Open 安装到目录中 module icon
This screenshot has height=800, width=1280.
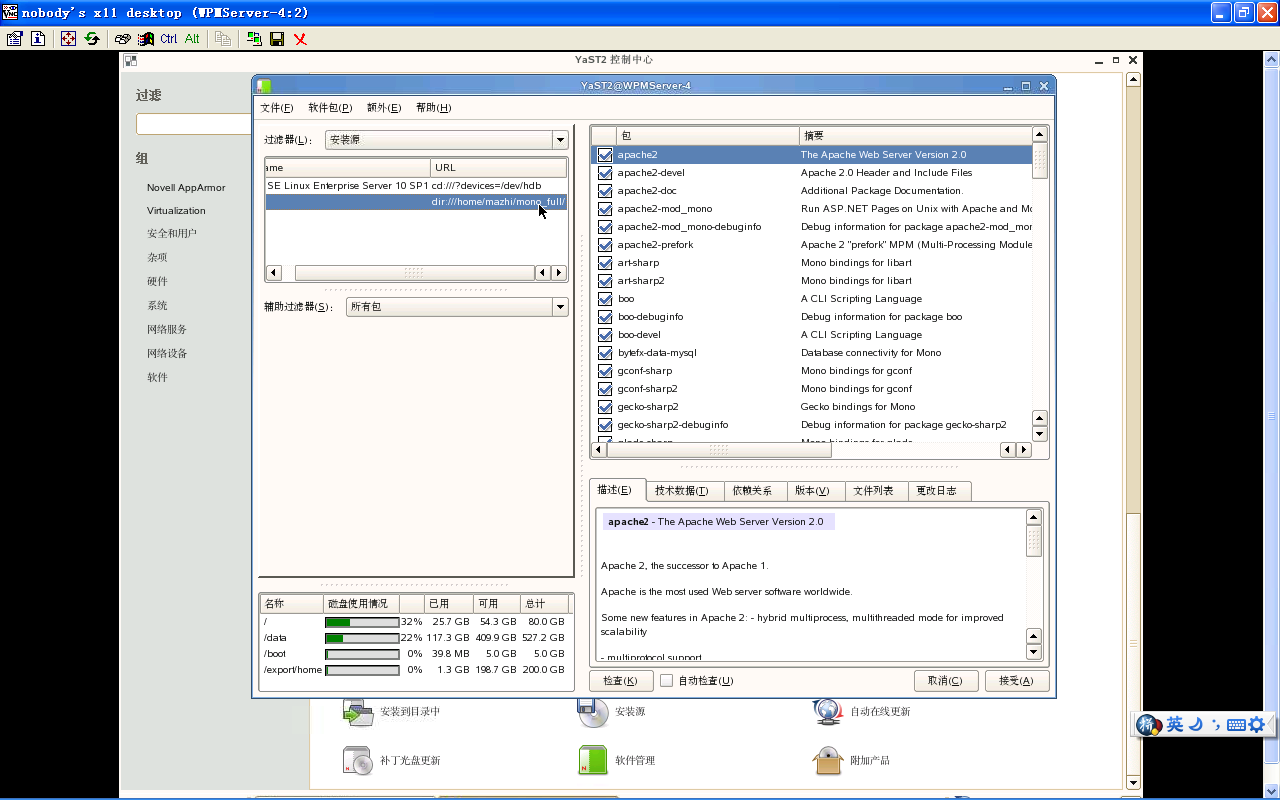(358, 711)
